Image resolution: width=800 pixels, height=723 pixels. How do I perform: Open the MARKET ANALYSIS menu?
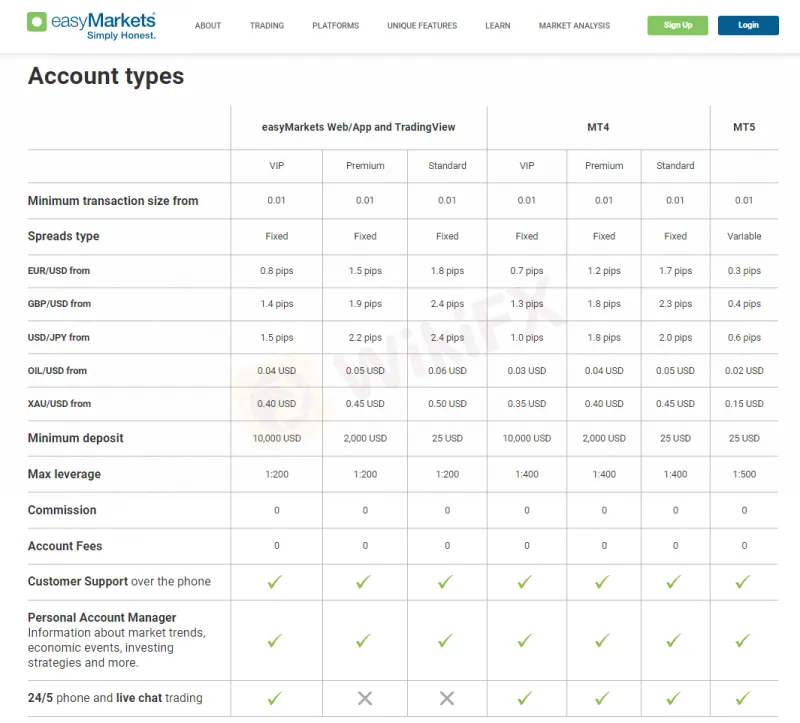(574, 26)
